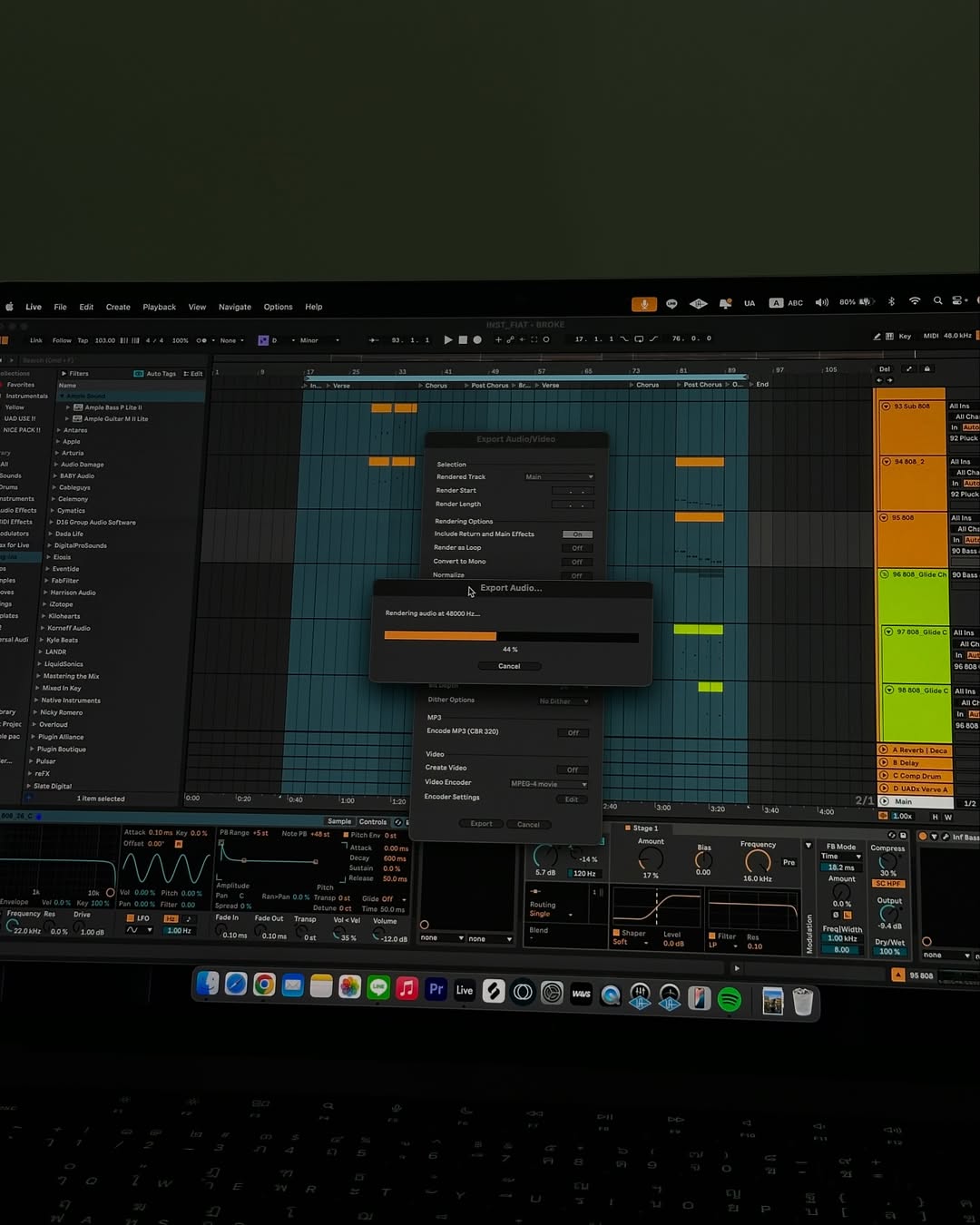Screen dimensions: 980x1225
Task: Open Waves Central from the dock
Action: tap(582, 995)
